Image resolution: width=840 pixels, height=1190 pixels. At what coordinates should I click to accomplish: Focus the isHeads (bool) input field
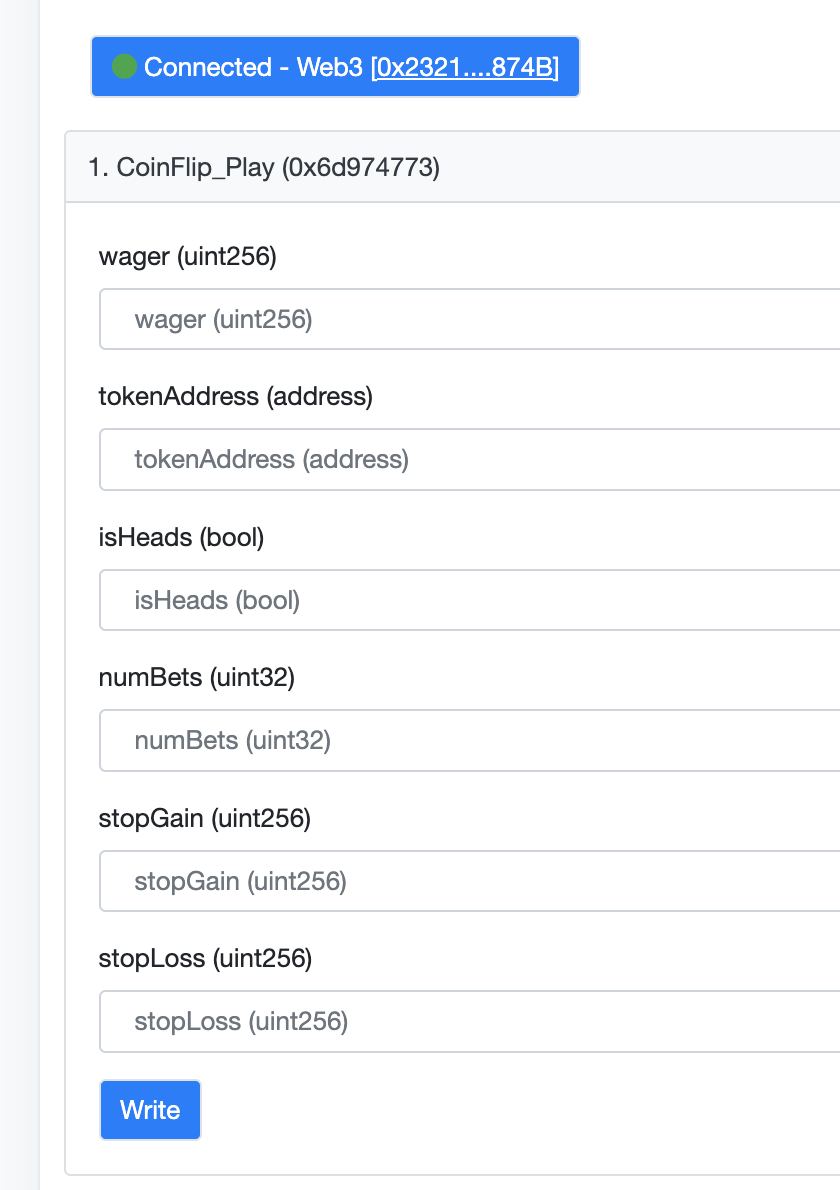point(470,600)
